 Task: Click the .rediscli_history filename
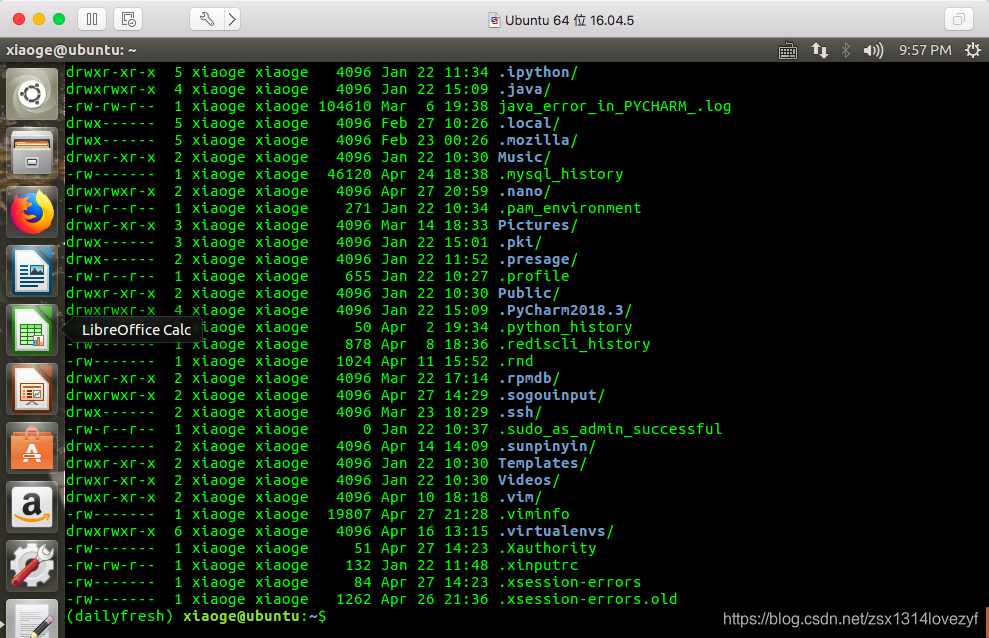(x=575, y=345)
